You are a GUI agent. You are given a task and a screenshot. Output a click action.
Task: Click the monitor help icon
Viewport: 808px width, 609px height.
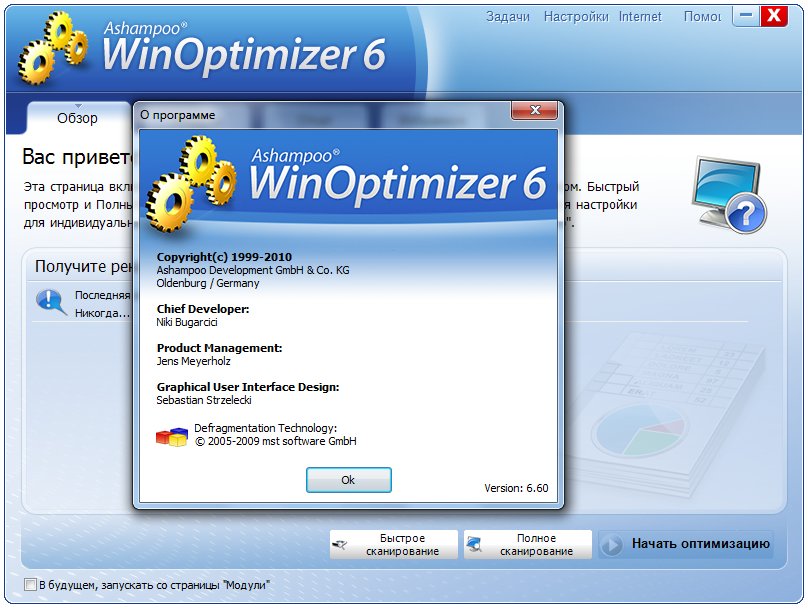[x=728, y=194]
